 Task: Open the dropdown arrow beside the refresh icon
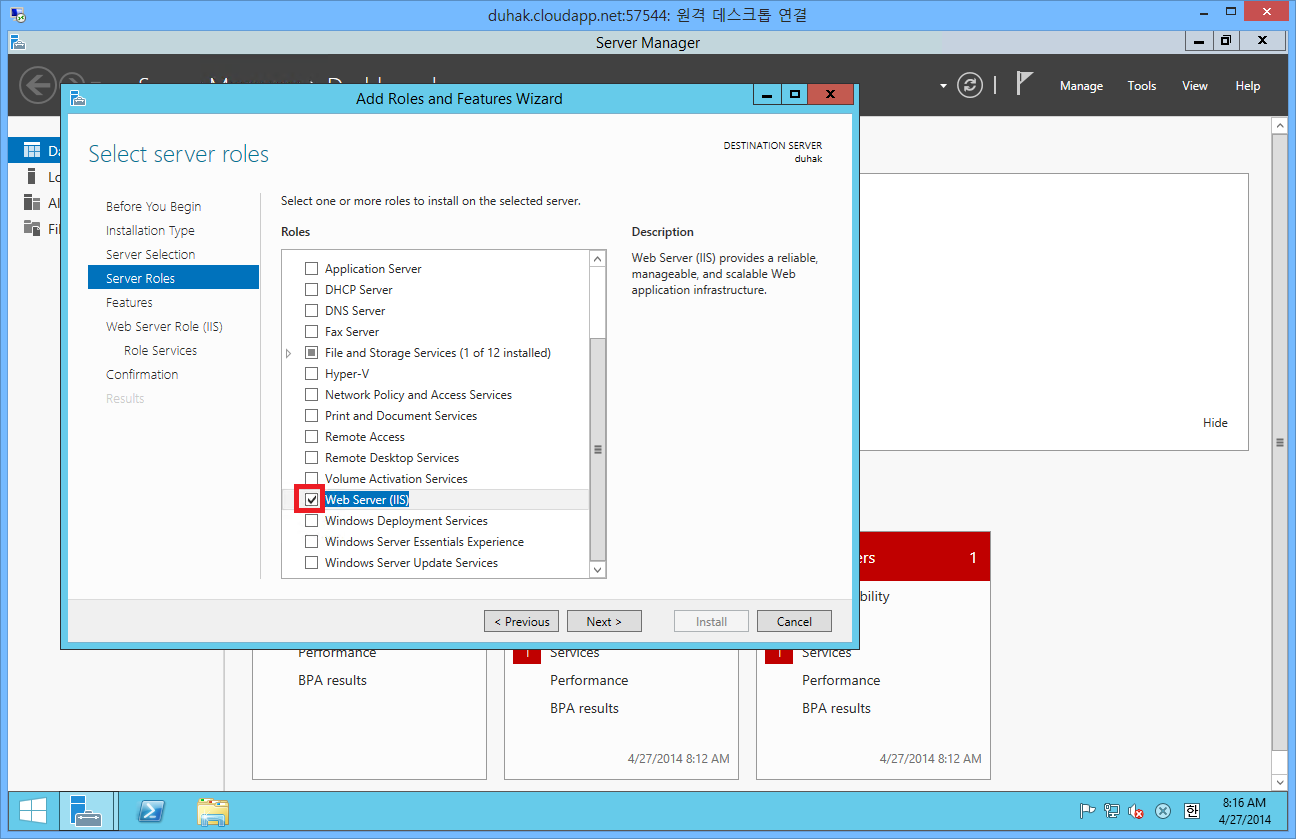(943, 86)
